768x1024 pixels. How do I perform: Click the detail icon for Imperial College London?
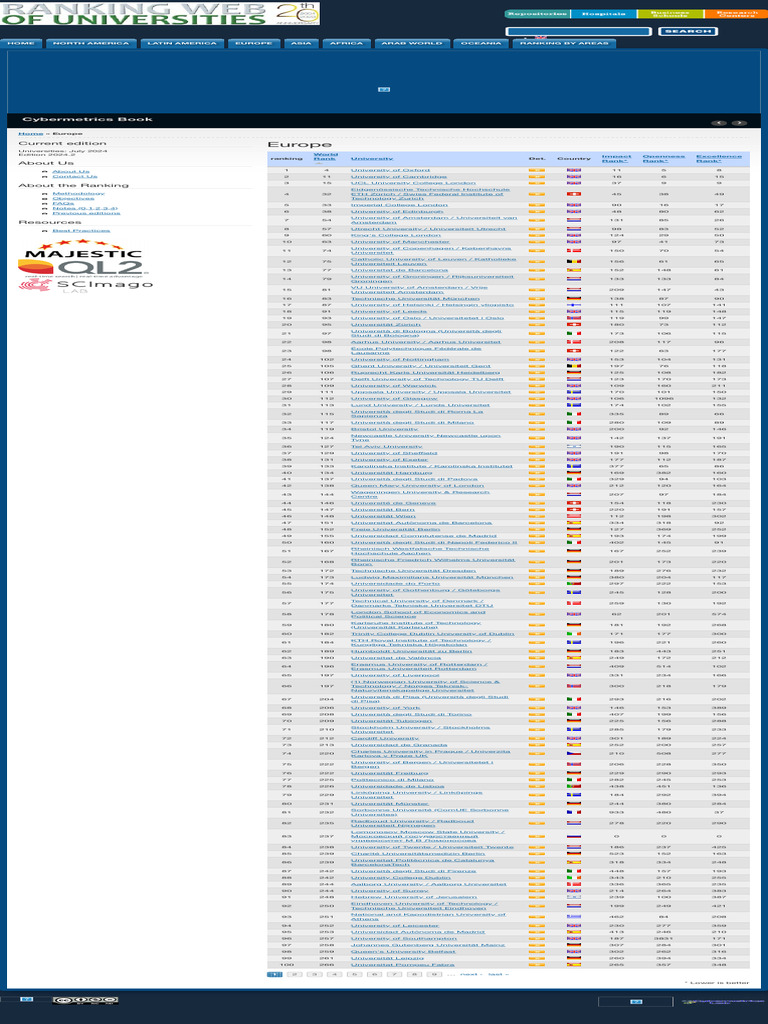(x=536, y=205)
